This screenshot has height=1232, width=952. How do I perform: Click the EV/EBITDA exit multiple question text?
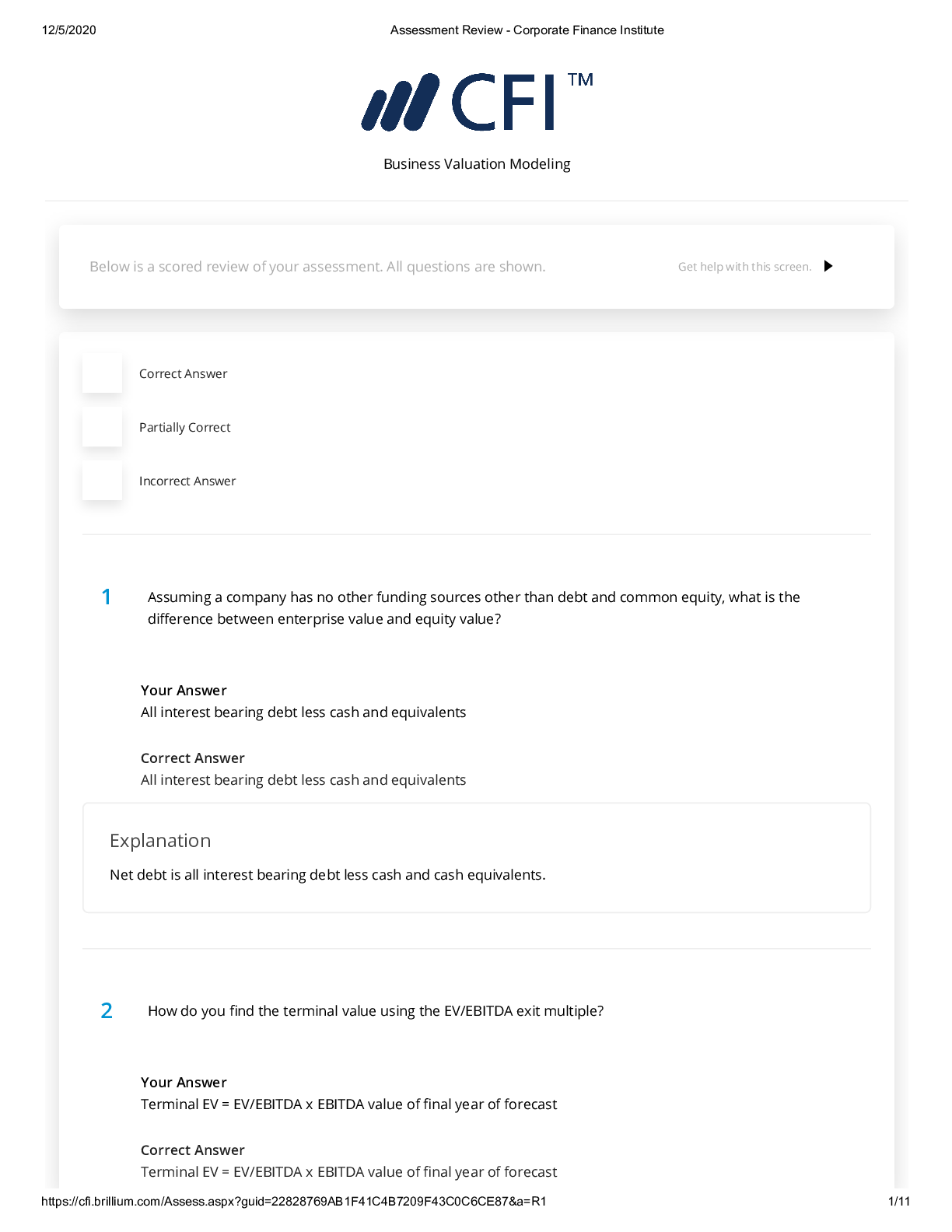[x=376, y=1011]
